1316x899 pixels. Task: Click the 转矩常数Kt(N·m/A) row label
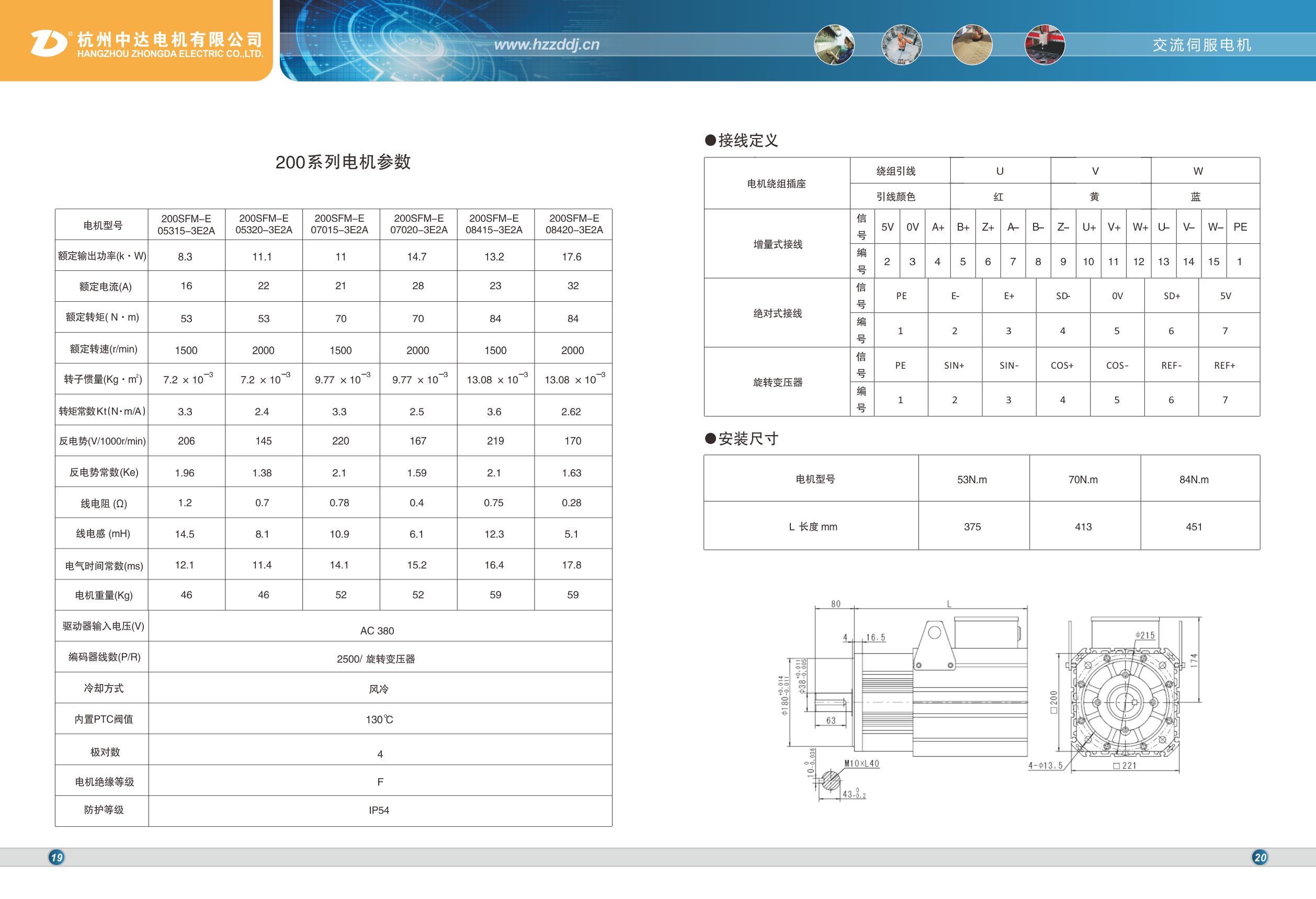(x=102, y=411)
